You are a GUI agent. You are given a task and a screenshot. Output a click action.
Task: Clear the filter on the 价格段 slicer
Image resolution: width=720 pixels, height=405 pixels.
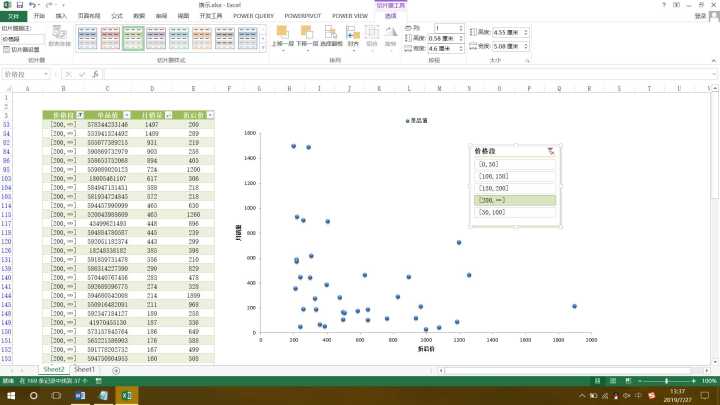tap(549, 151)
